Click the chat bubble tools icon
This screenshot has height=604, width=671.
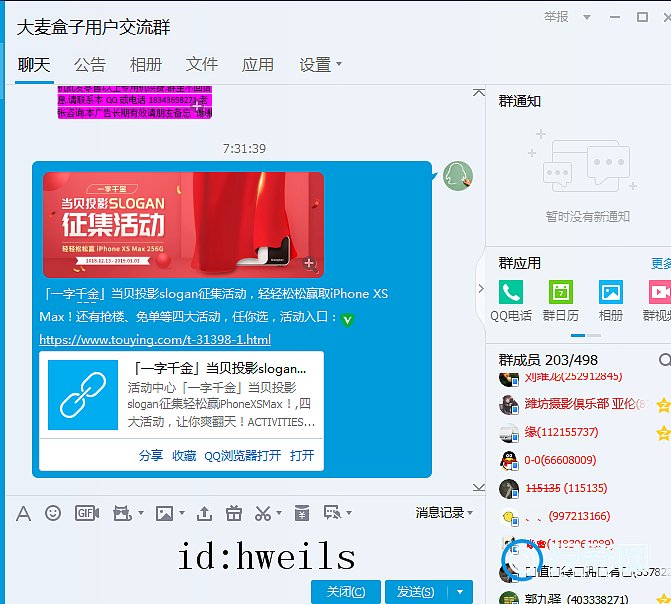point(333,512)
